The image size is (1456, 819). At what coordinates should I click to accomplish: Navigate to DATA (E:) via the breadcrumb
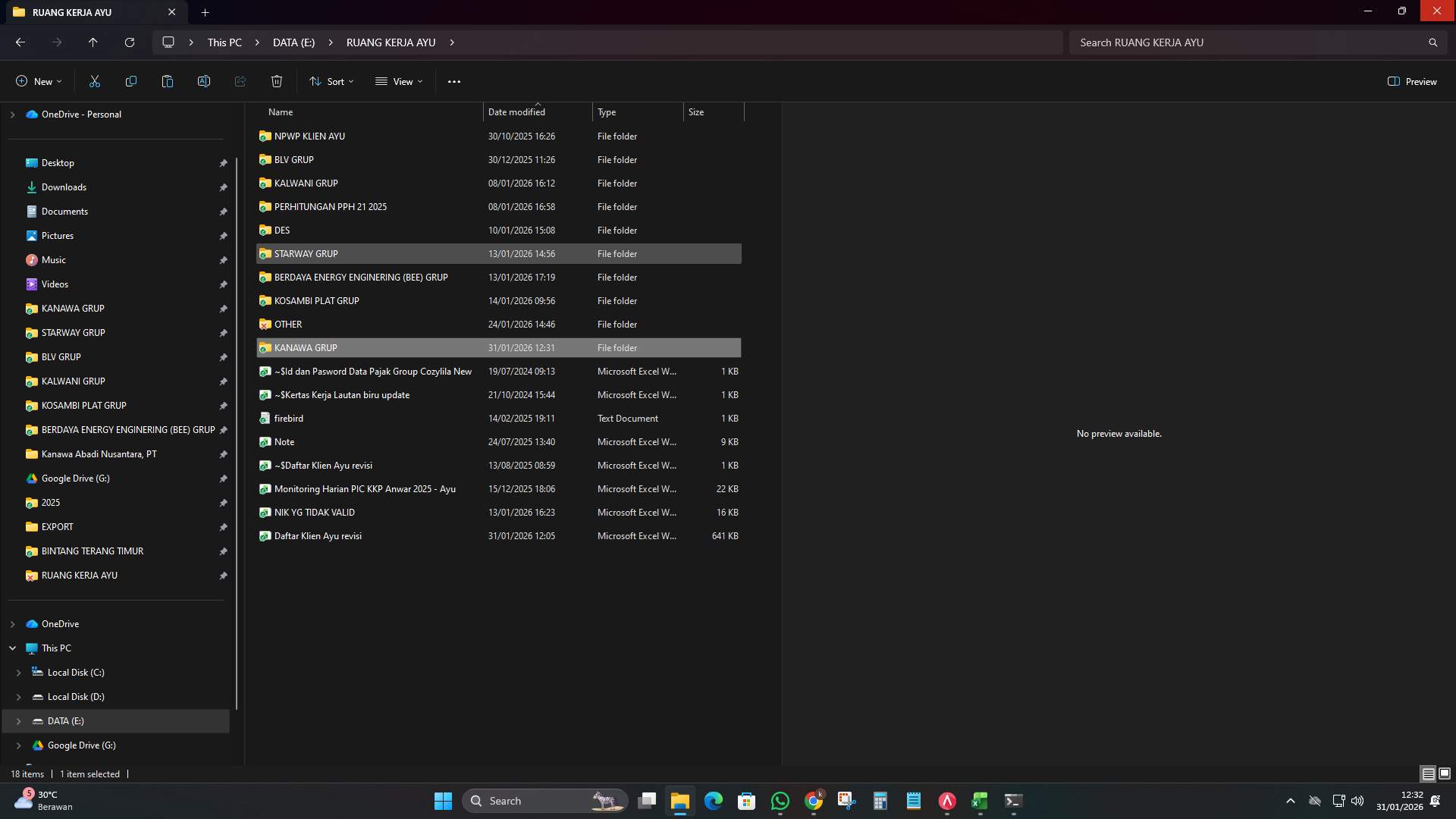tap(293, 42)
